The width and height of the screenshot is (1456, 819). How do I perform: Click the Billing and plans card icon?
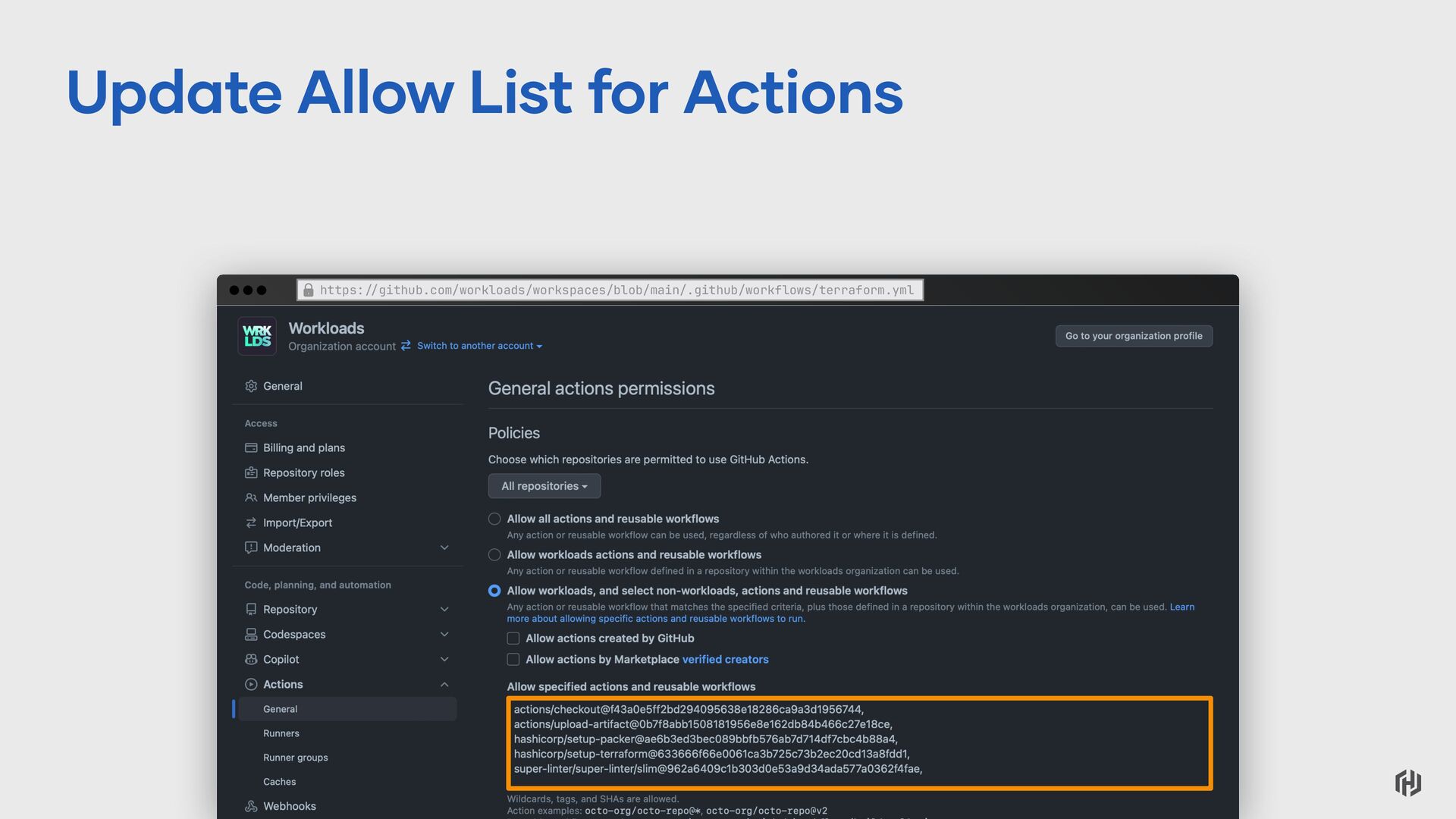251,448
